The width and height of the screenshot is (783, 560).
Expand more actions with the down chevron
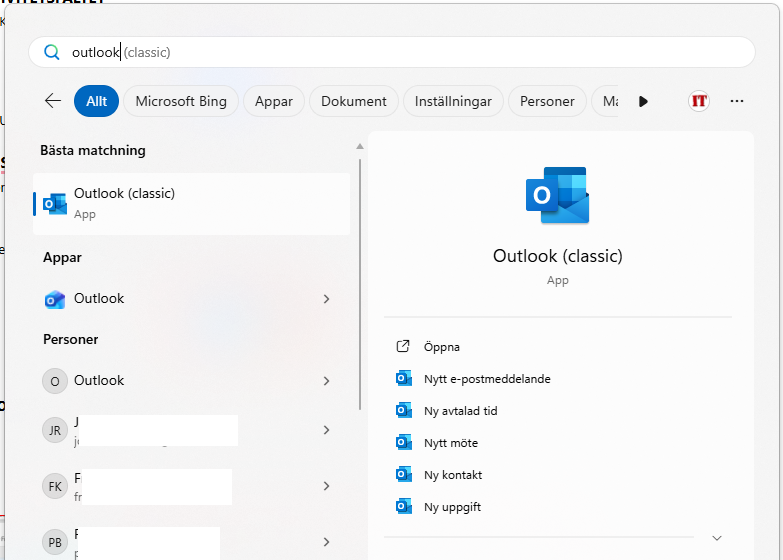pyautogui.click(x=717, y=538)
